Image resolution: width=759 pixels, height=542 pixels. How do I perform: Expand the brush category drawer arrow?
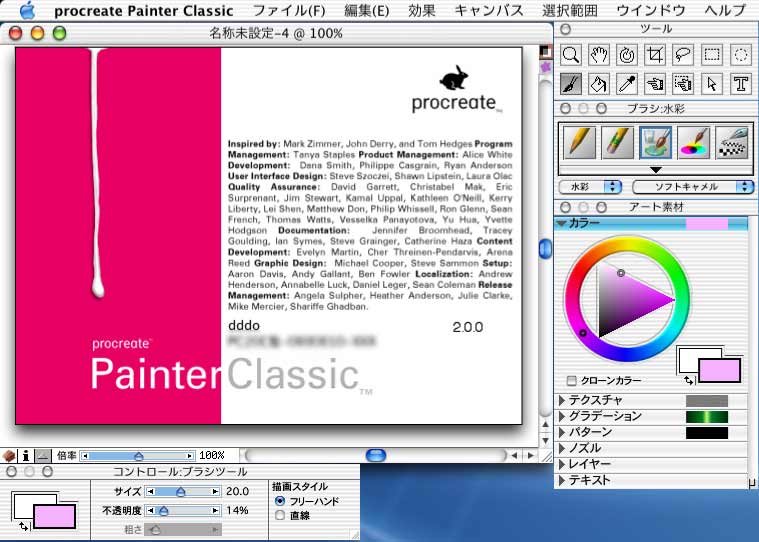click(655, 170)
